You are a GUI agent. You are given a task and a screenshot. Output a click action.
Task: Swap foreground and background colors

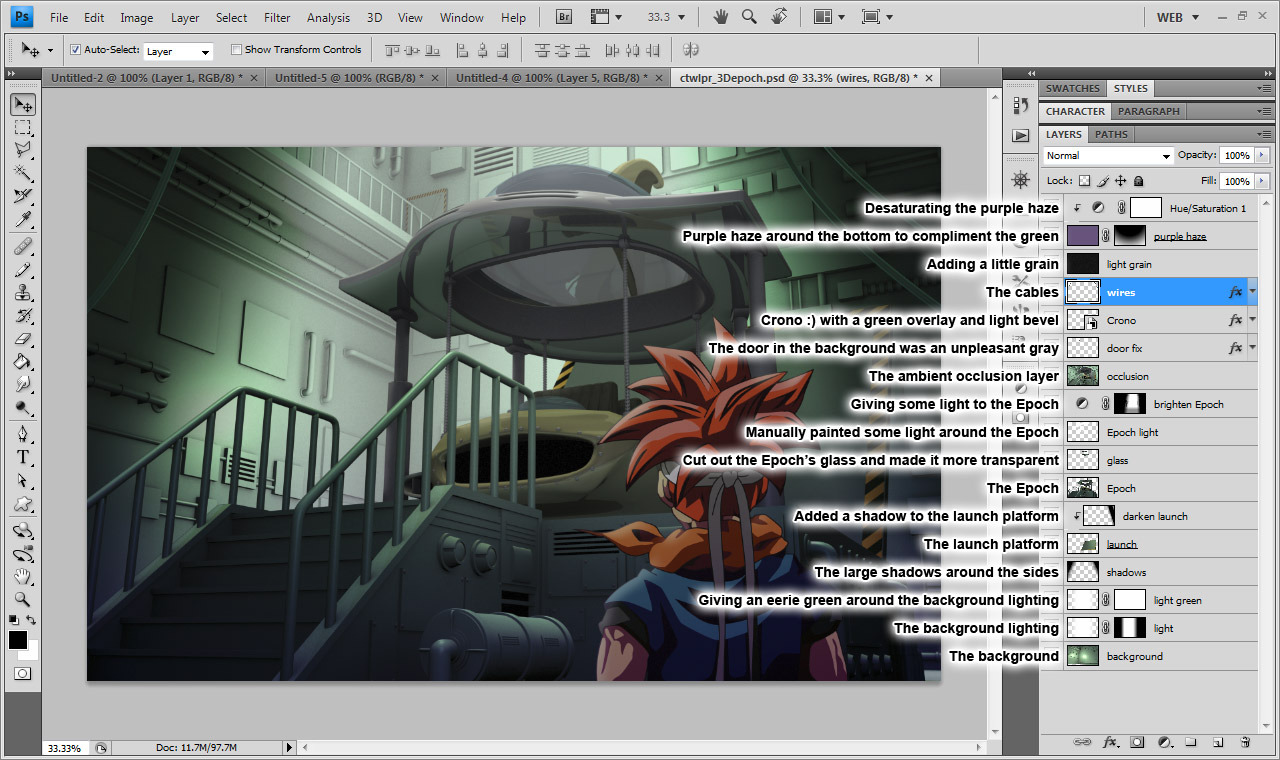click(32, 621)
